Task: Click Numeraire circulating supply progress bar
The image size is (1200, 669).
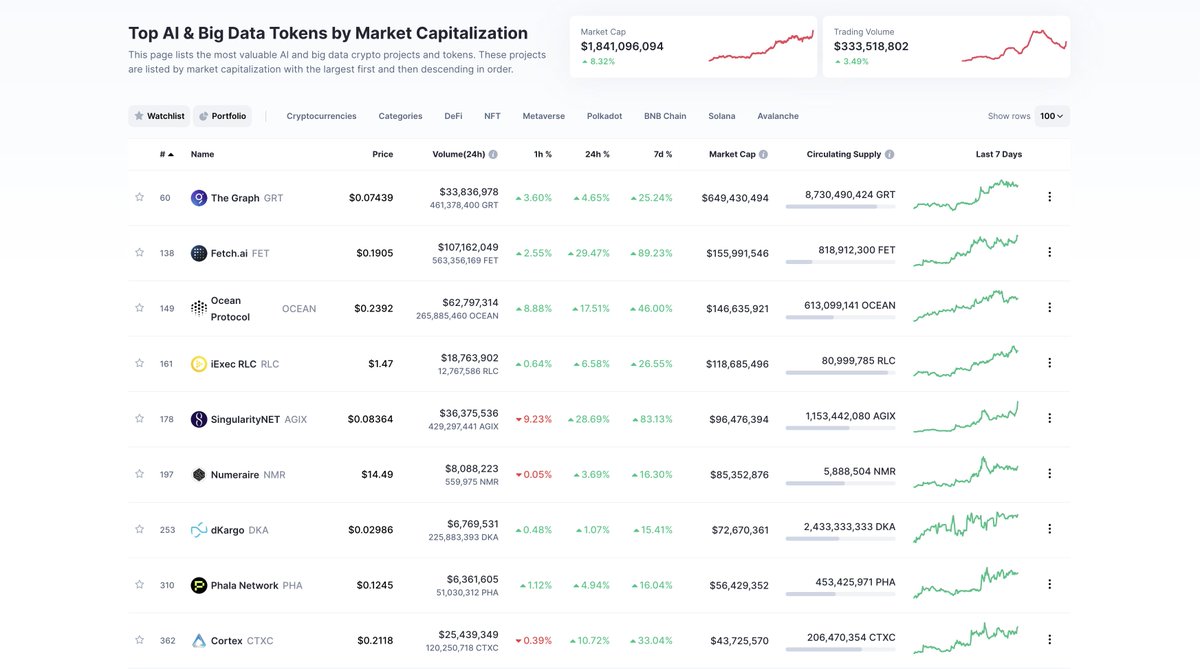Action: (840, 483)
